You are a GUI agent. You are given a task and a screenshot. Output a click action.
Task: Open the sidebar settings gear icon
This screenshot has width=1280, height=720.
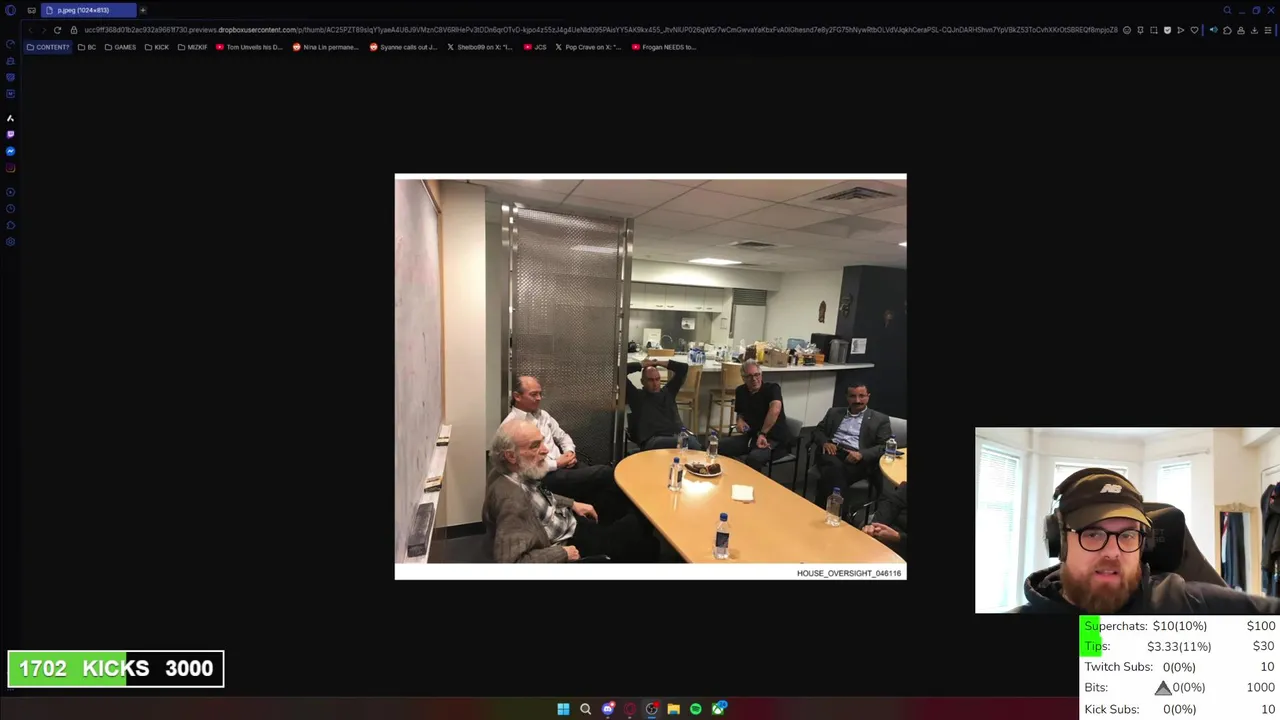[x=10, y=241]
